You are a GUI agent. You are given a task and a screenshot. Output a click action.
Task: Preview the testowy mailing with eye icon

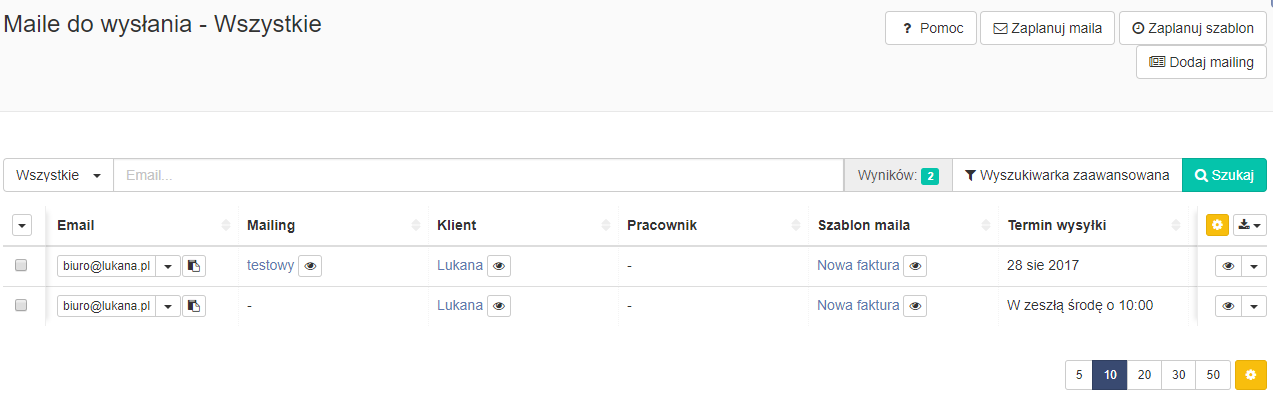(x=310, y=266)
